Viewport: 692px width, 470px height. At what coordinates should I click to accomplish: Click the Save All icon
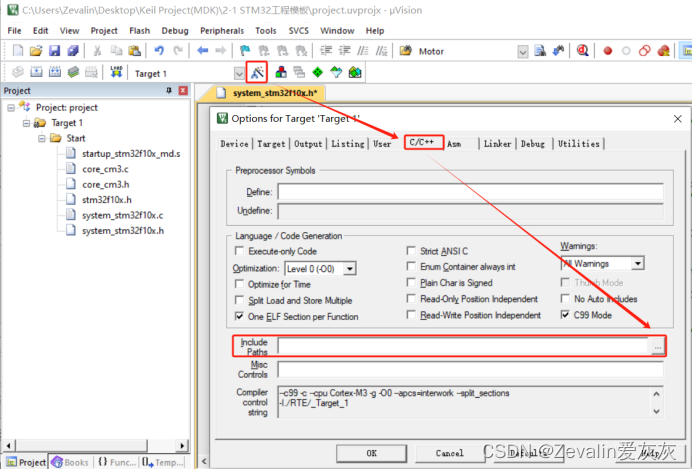click(x=73, y=51)
